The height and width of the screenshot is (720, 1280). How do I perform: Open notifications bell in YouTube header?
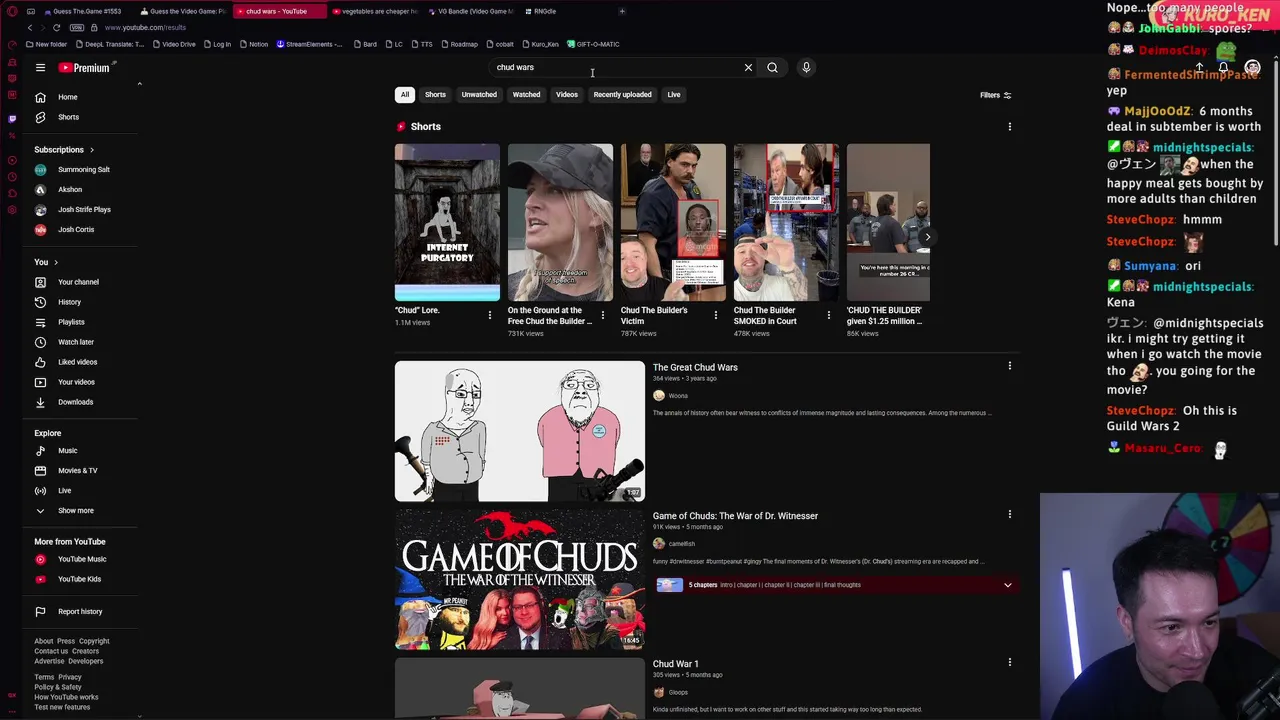1222,68
